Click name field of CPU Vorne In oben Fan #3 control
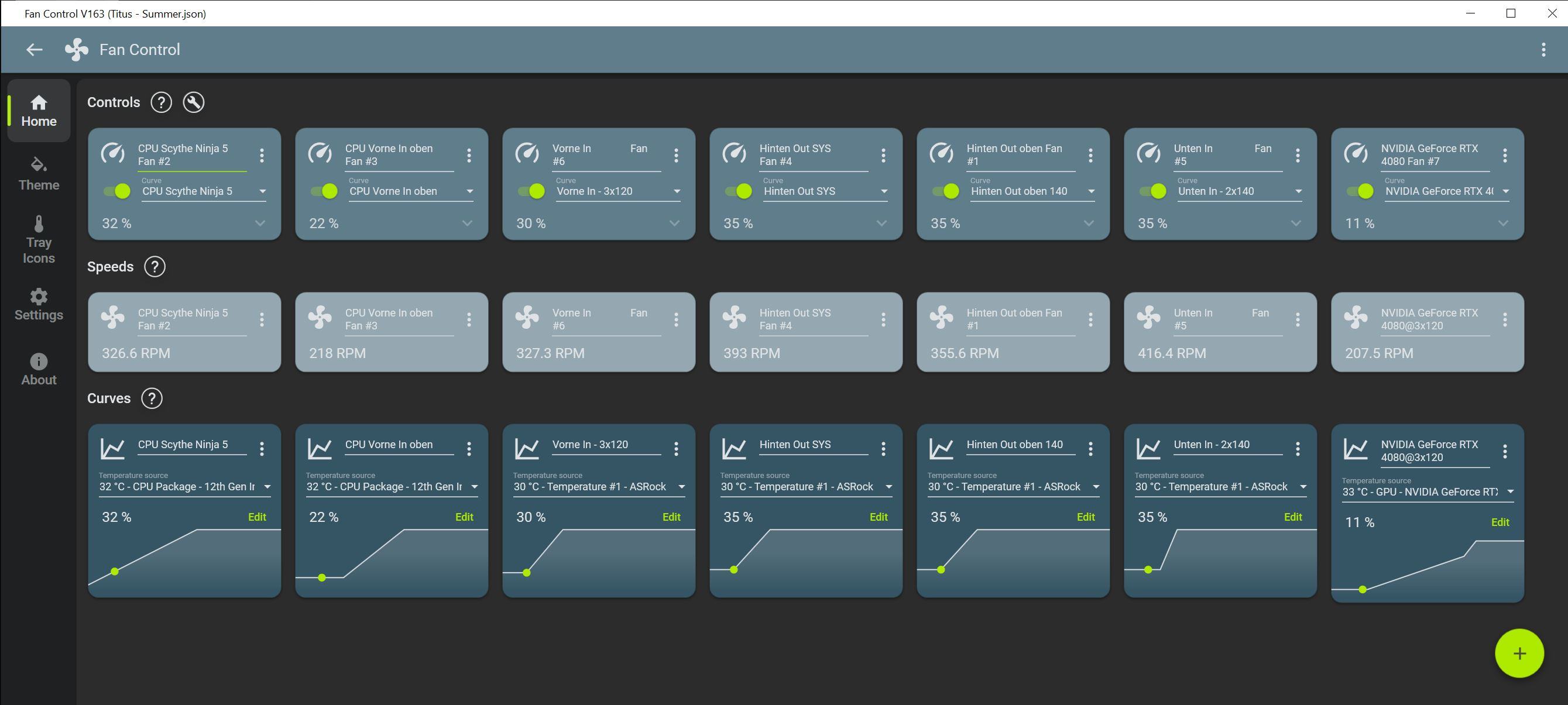This screenshot has height=705, width=1568. point(399,155)
